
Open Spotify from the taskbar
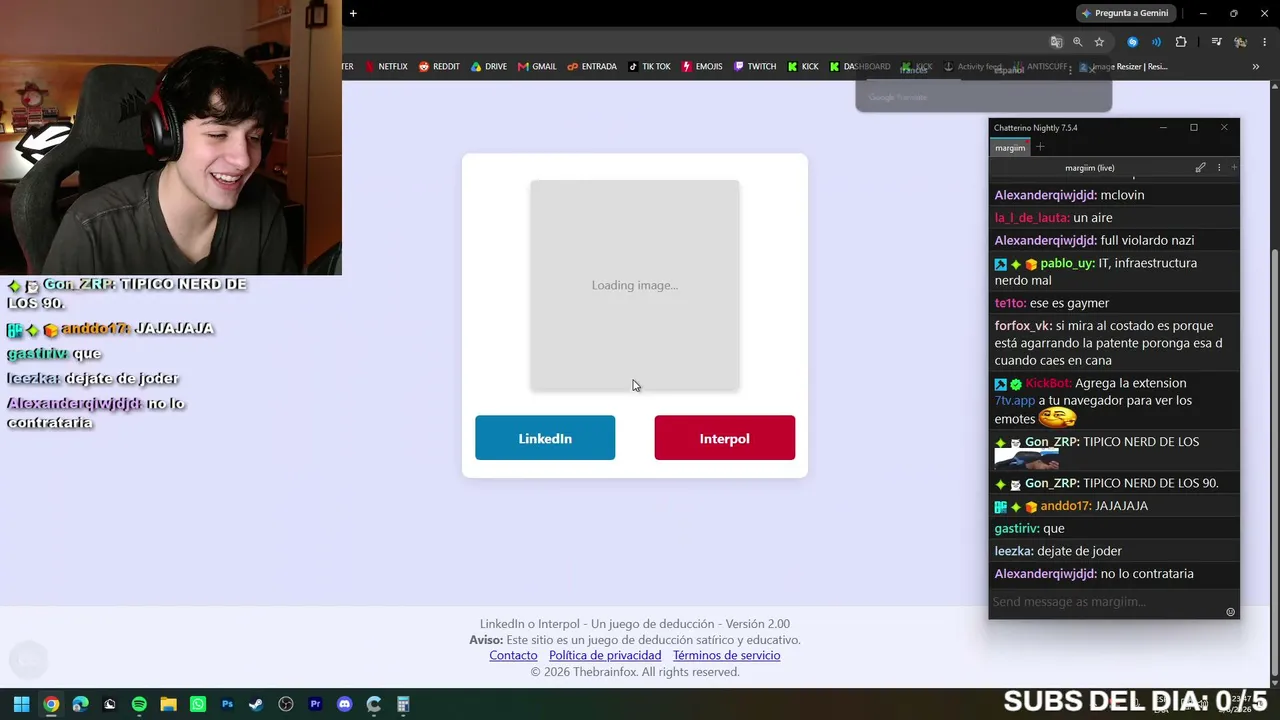pyautogui.click(x=139, y=704)
